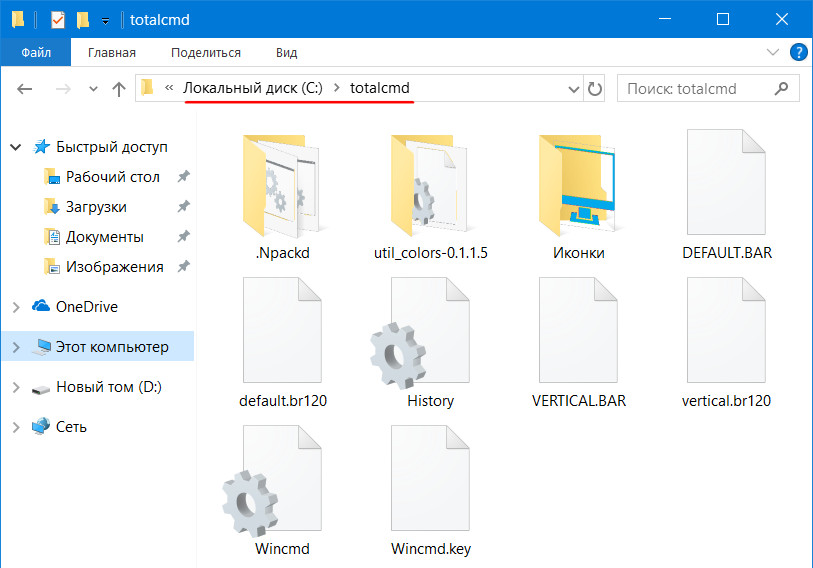The height and width of the screenshot is (568, 813).
Task: Click the Properties quick access toolbar icon
Action: [x=58, y=20]
